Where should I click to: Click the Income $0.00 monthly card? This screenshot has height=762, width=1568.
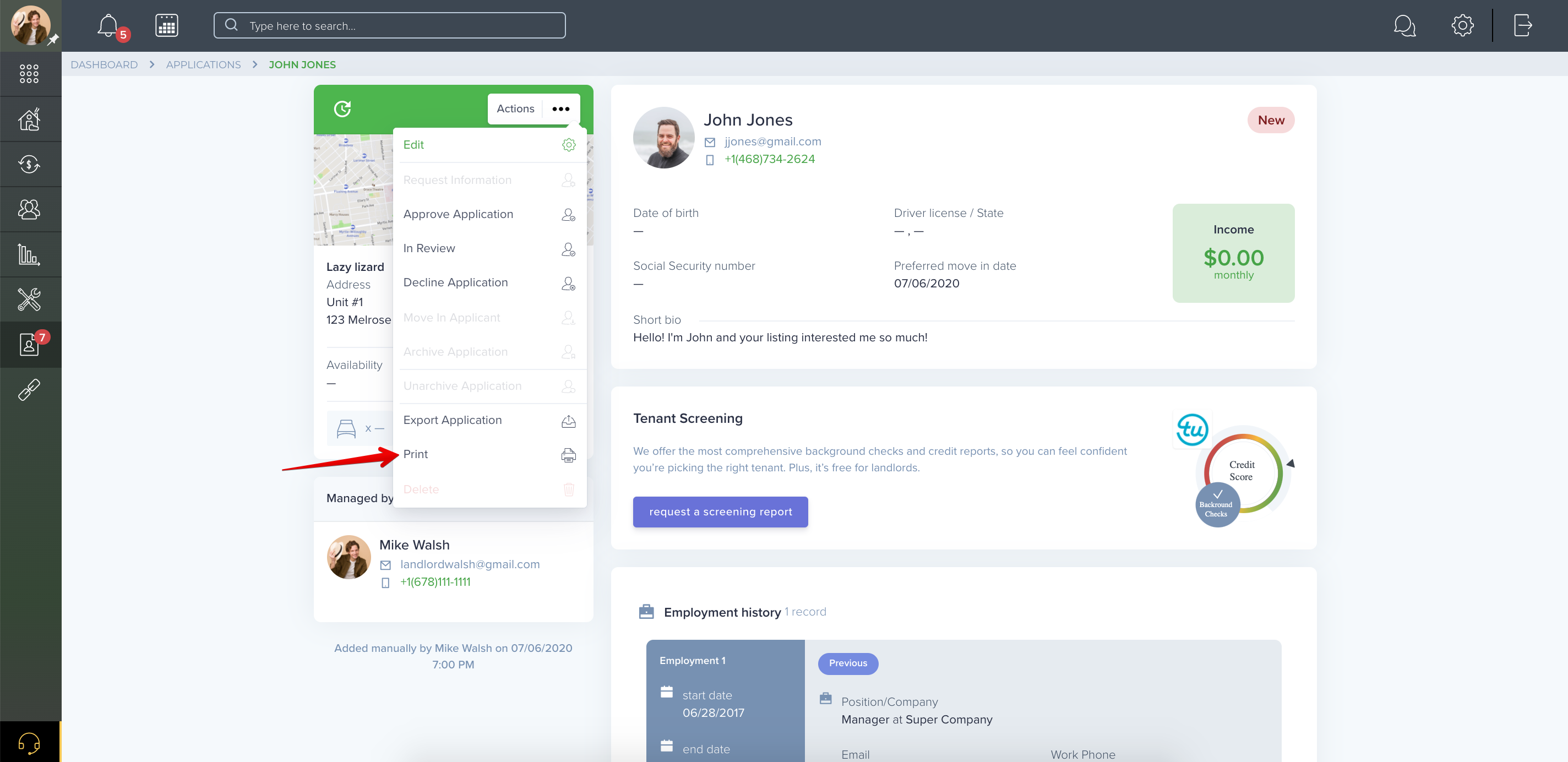click(1233, 253)
